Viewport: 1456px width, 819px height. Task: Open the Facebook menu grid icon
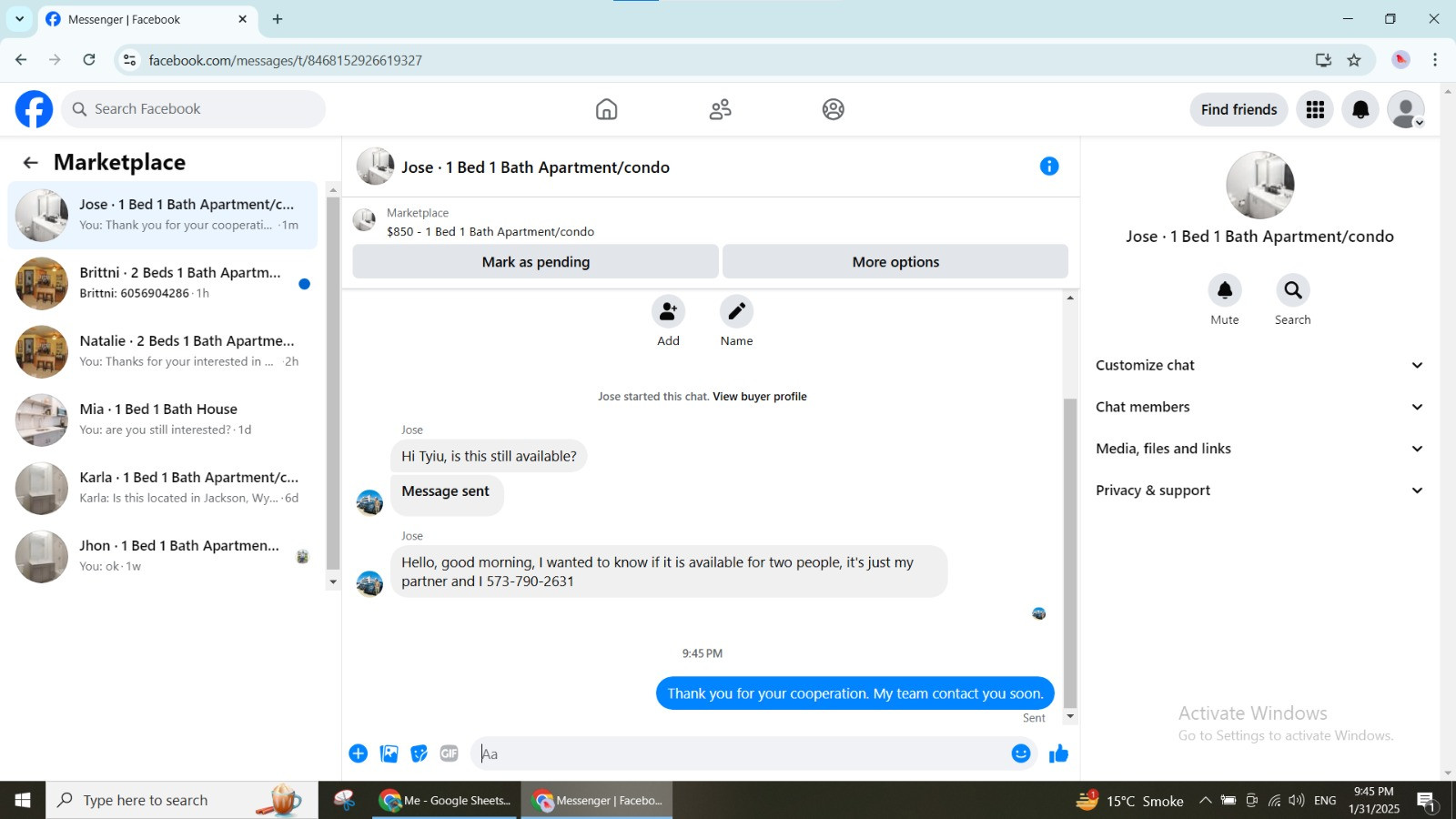[x=1315, y=109]
